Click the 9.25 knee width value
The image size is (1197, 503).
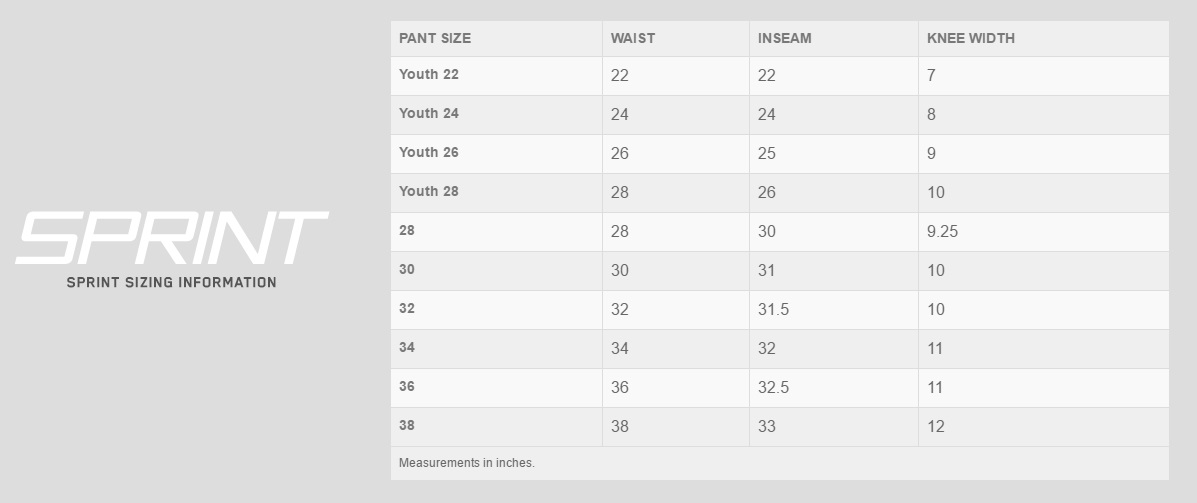pos(943,232)
